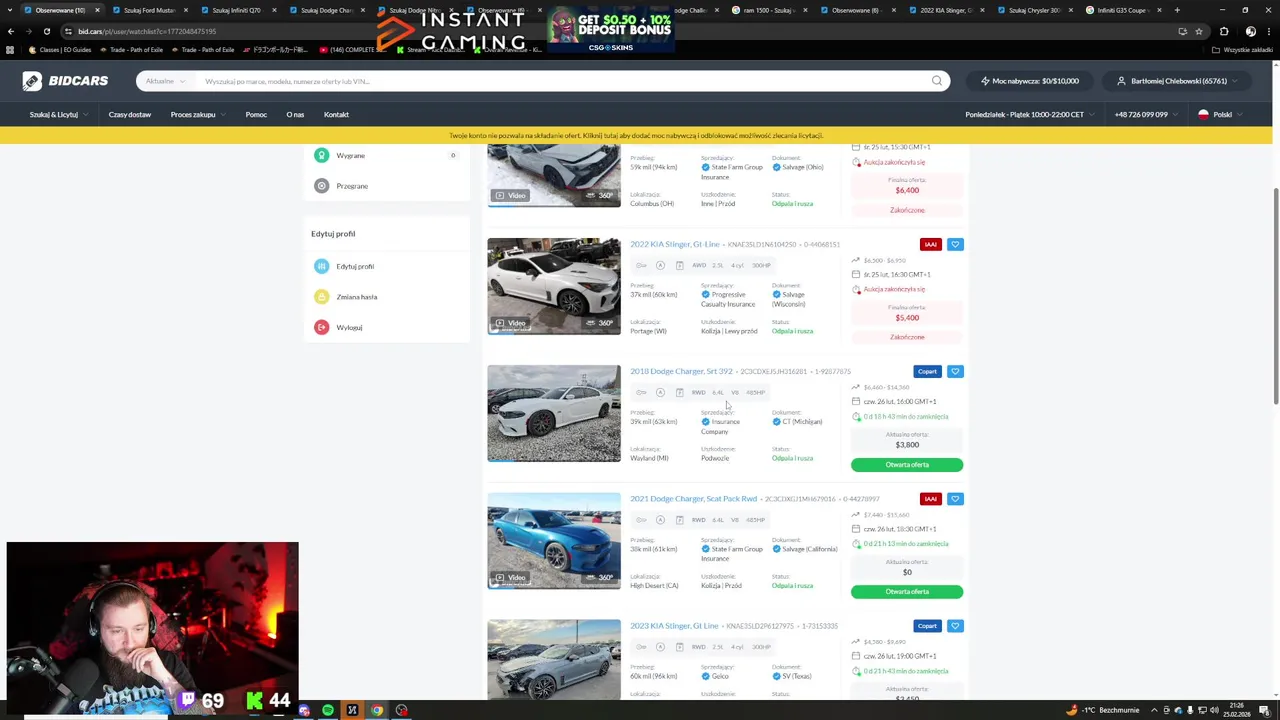Click the BidCars logo
The width and height of the screenshot is (1280, 720).
click(x=66, y=81)
